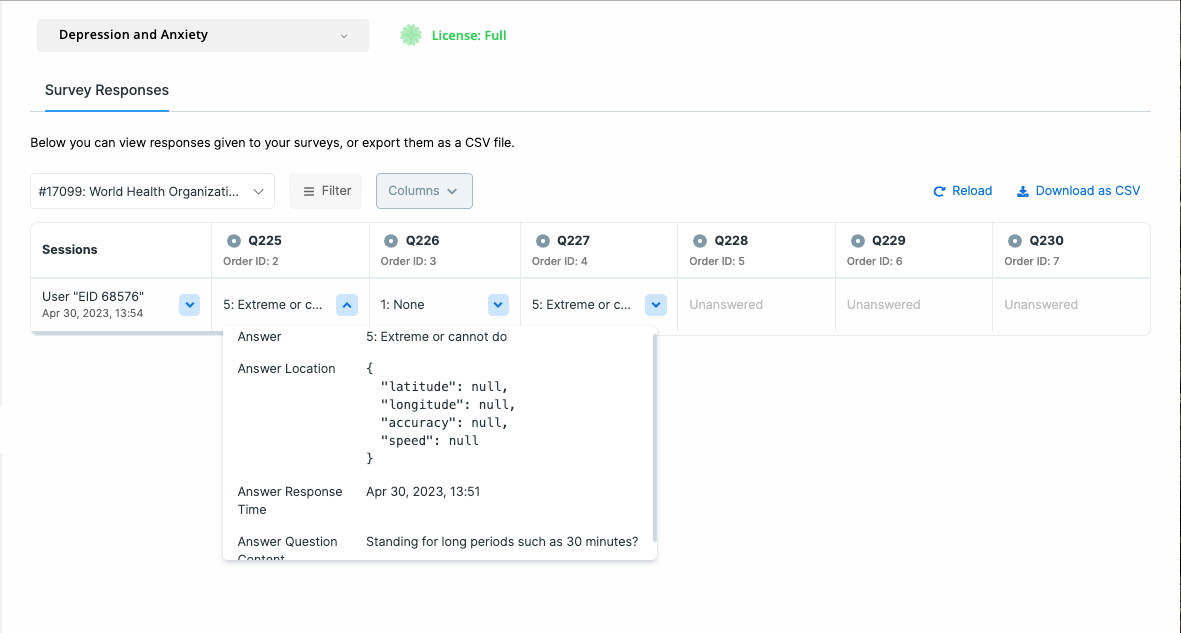Collapse the Q227 "5: Extreme" answer details

click(x=655, y=304)
